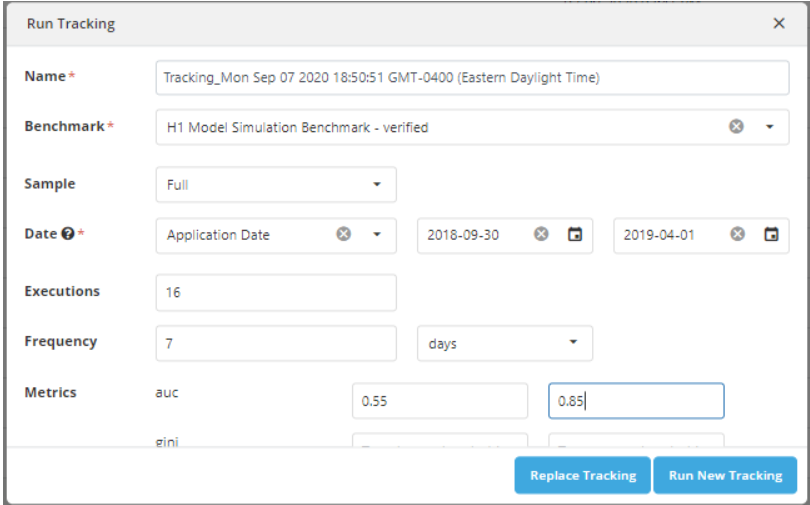Select the auc lower value 0.55 field
810x505 pixels.
click(439, 401)
